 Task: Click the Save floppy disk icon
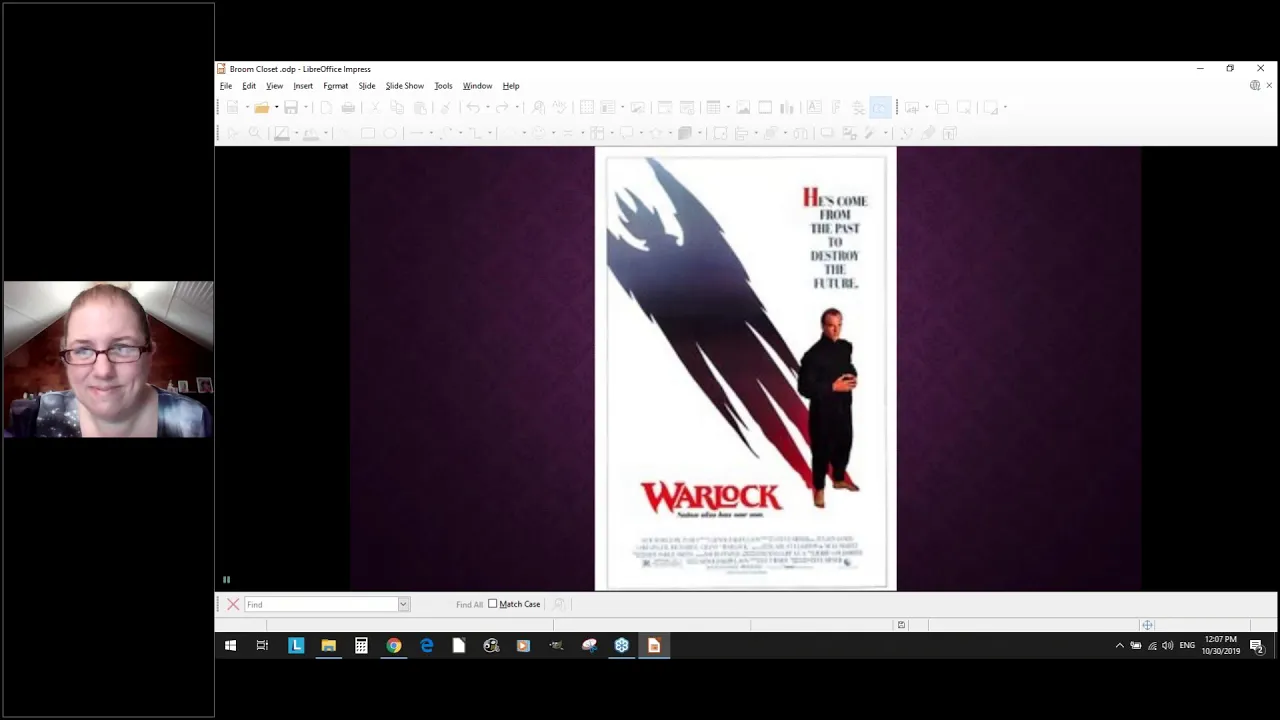291,107
